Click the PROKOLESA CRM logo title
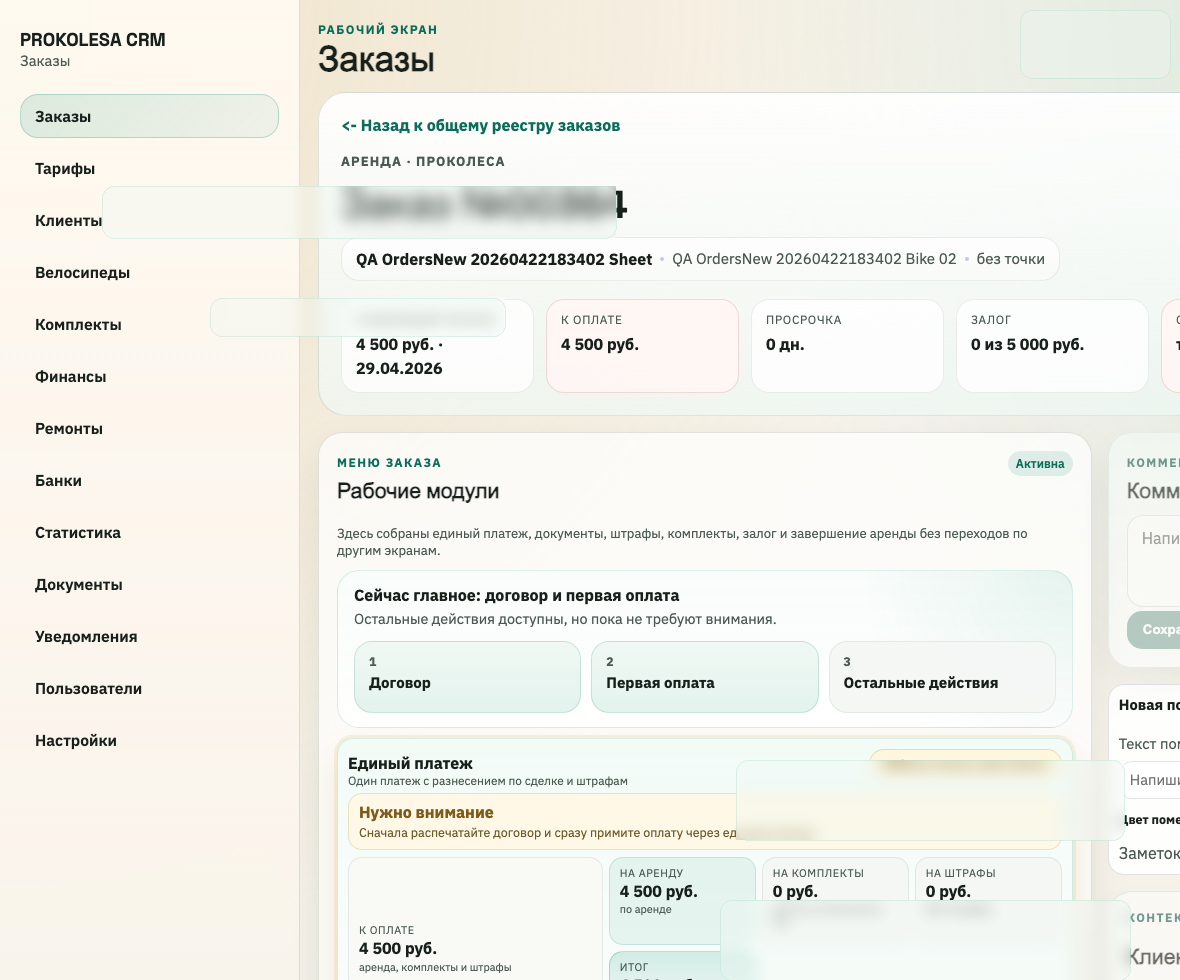Image resolution: width=1180 pixels, height=980 pixels. (x=93, y=40)
